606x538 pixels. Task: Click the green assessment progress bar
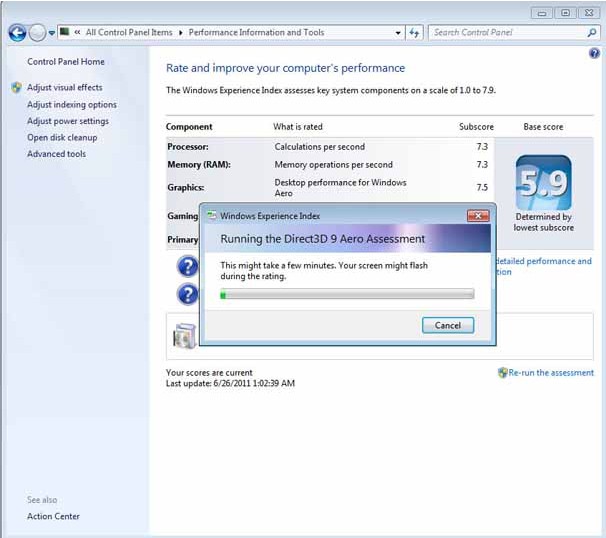(x=346, y=295)
